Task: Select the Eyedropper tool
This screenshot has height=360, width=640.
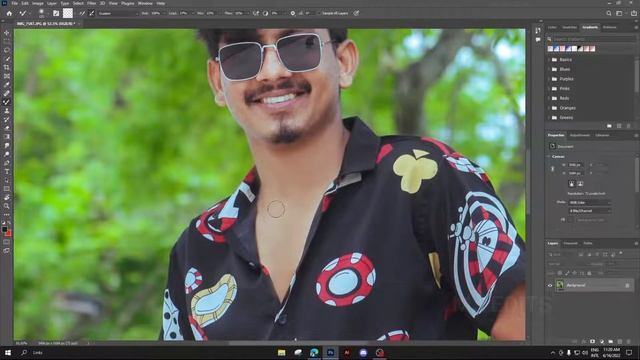Action: [7, 85]
